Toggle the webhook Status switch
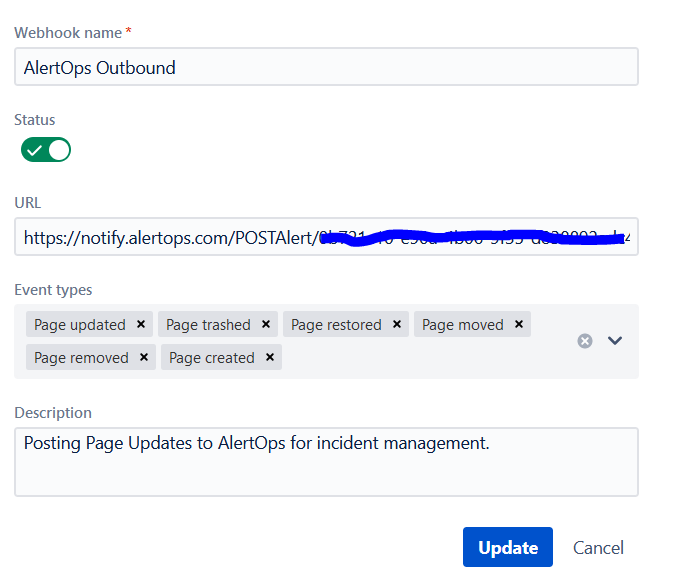 46,150
